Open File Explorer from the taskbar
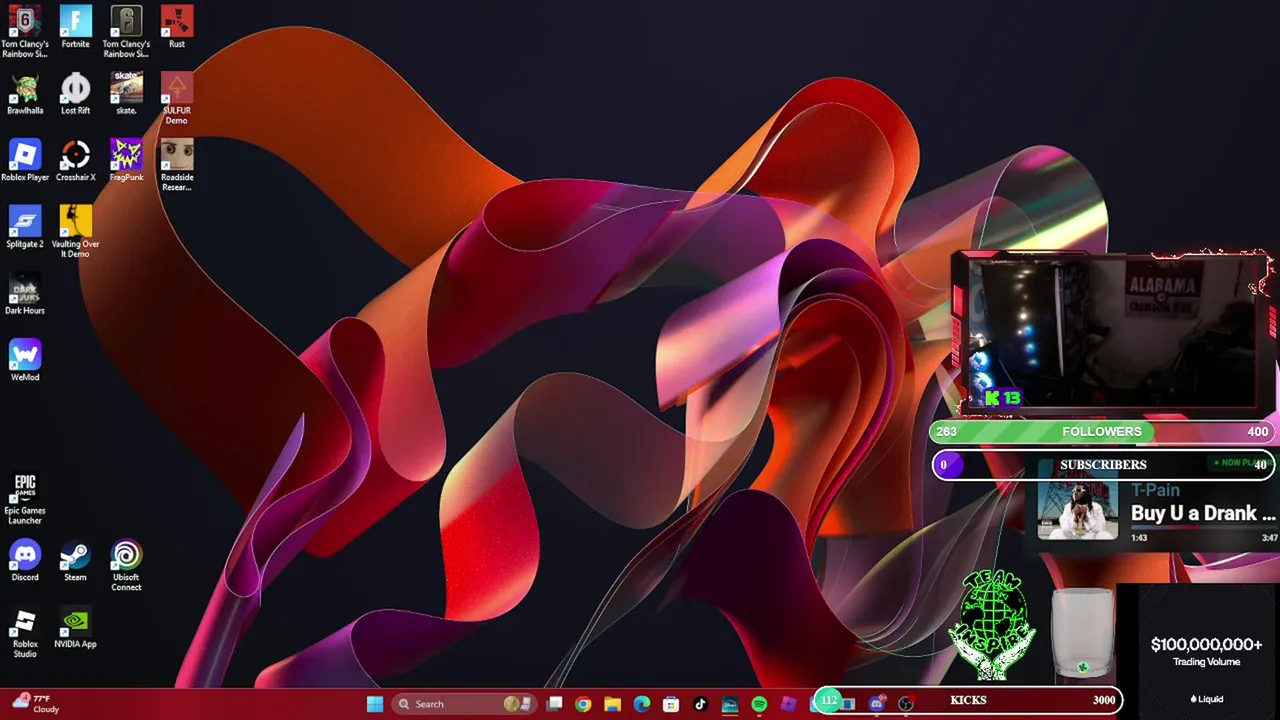The height and width of the screenshot is (720, 1280). tap(612, 704)
